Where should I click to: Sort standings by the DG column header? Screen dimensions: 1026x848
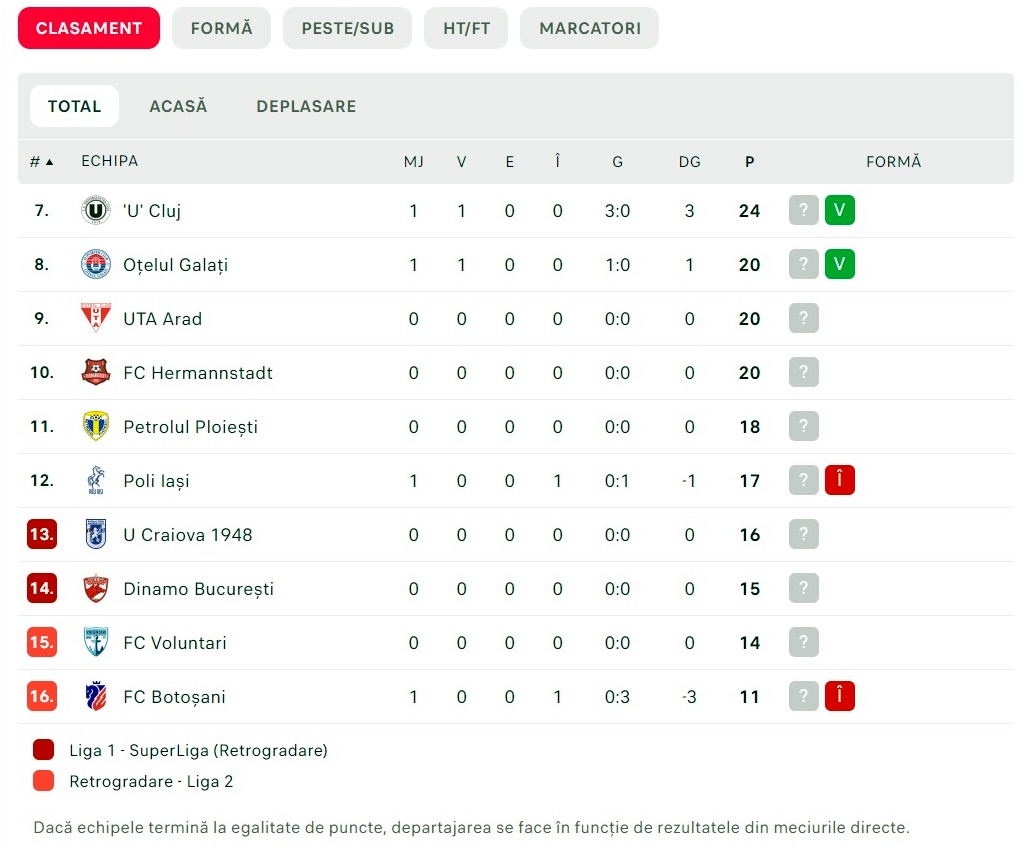click(x=689, y=162)
